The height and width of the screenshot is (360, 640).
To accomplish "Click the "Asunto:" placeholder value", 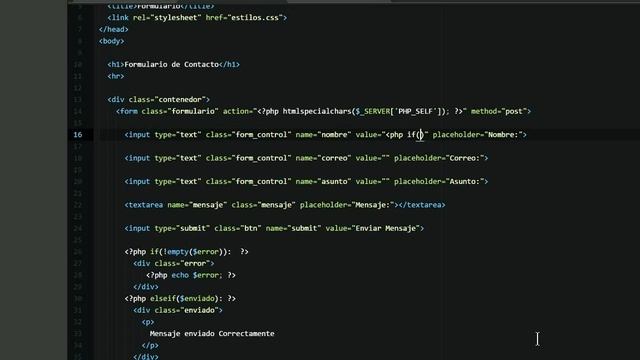I will (464, 182).
